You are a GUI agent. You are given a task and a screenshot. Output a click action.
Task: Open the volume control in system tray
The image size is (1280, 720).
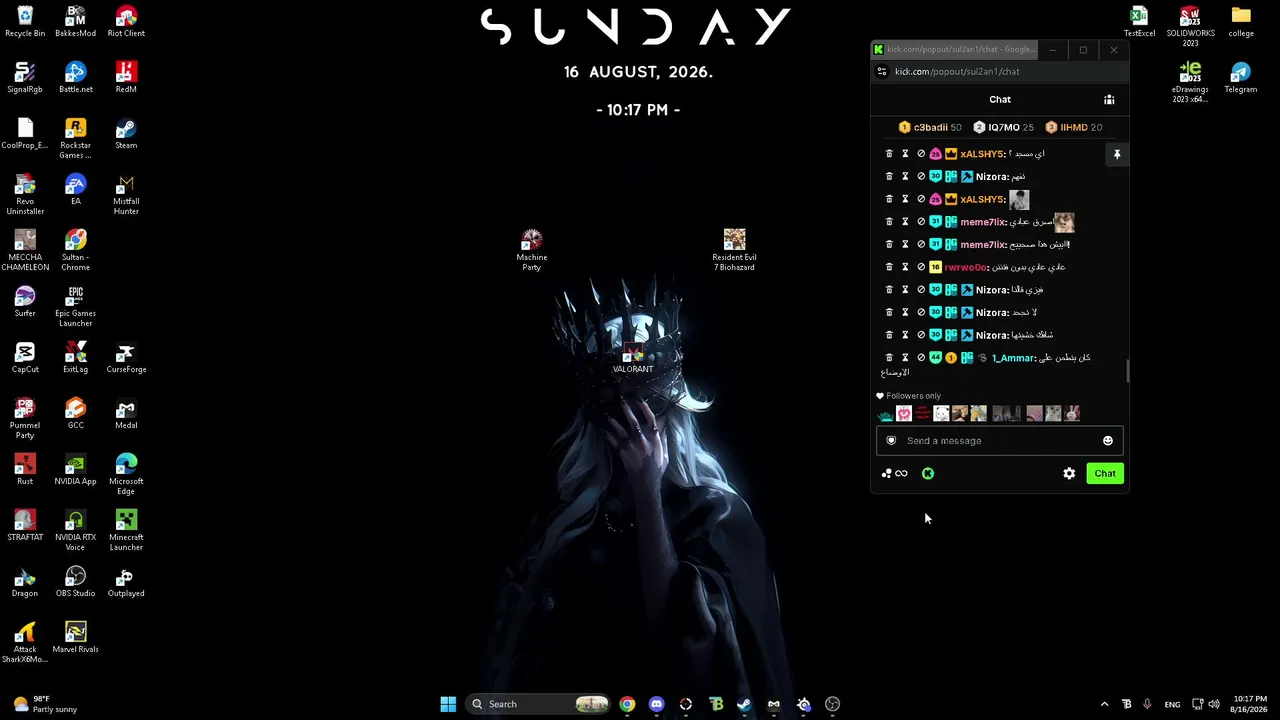1214,704
